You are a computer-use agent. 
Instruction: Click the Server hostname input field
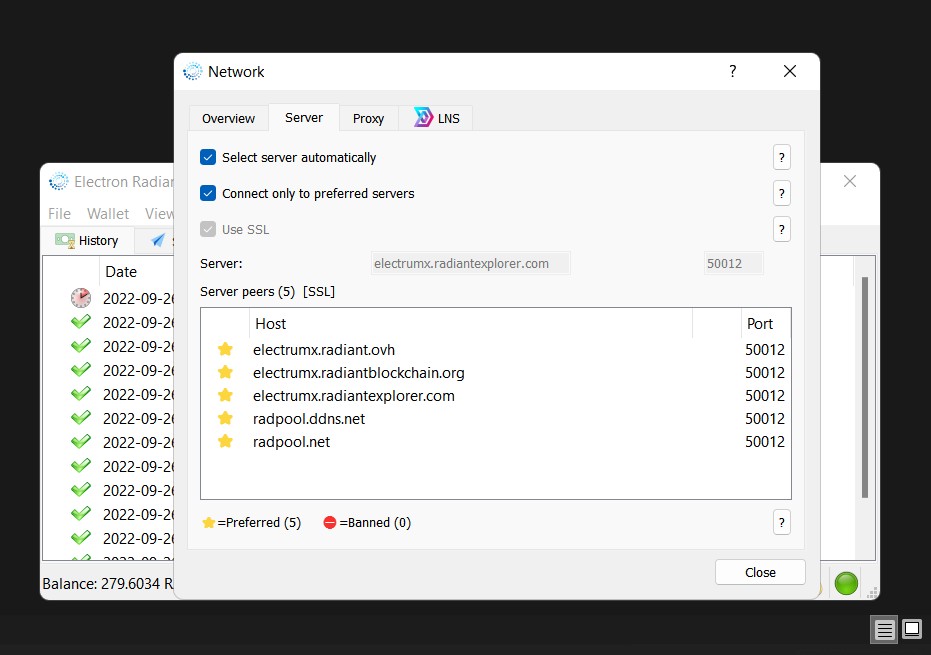pos(471,264)
